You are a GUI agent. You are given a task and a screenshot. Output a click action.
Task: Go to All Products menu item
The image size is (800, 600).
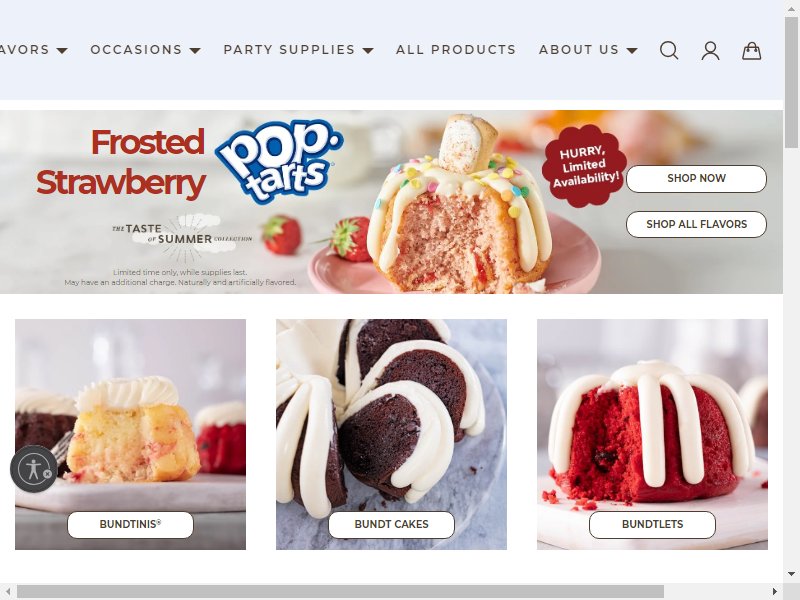pos(456,49)
